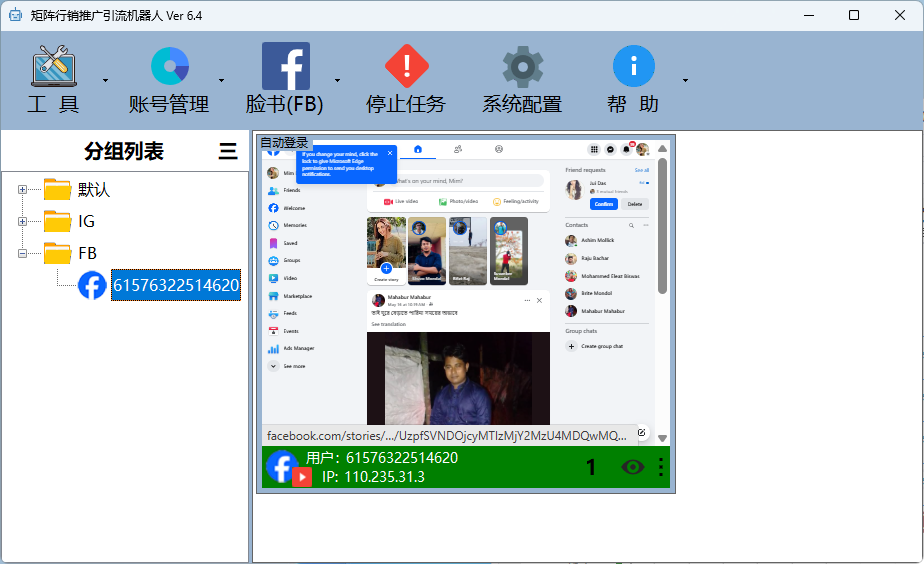
Task: Click the Feeling/activity option
Action: coord(516,202)
